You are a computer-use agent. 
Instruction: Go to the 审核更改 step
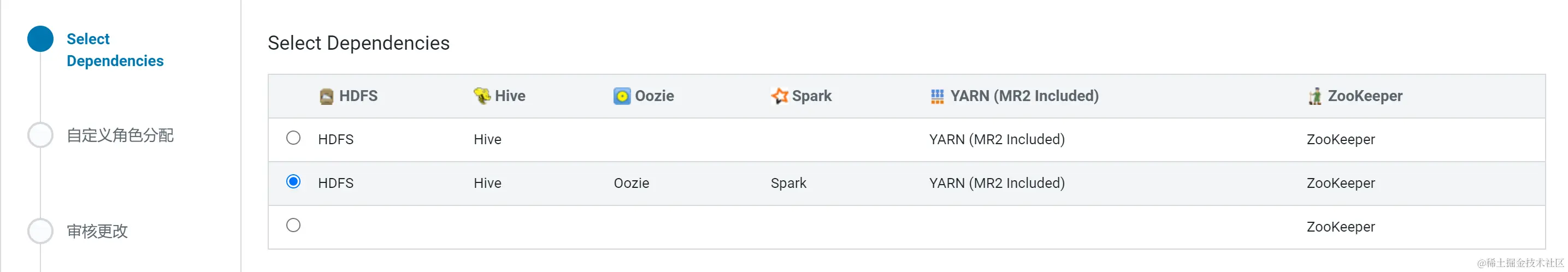pyautogui.click(x=97, y=231)
